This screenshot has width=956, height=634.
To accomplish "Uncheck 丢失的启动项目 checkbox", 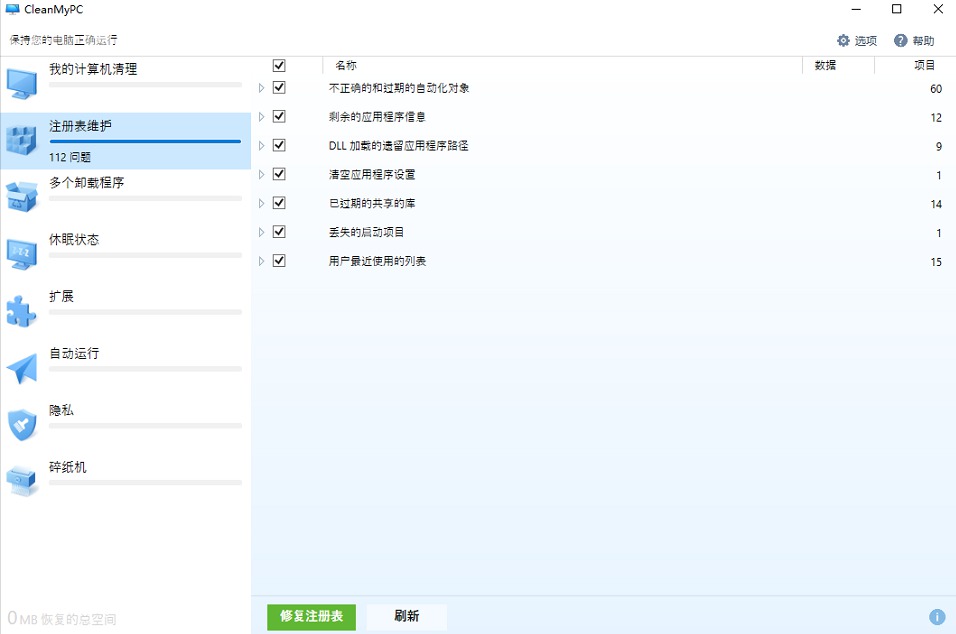I will [279, 232].
